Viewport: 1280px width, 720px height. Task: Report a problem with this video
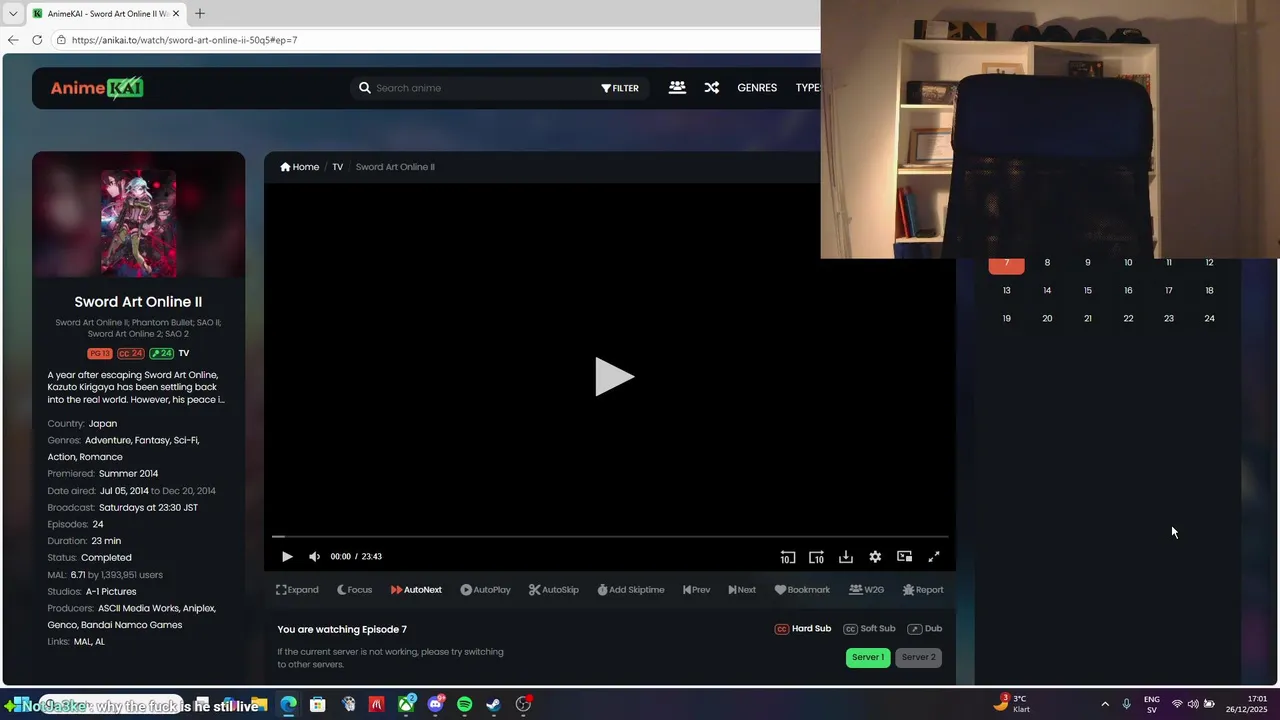(923, 590)
